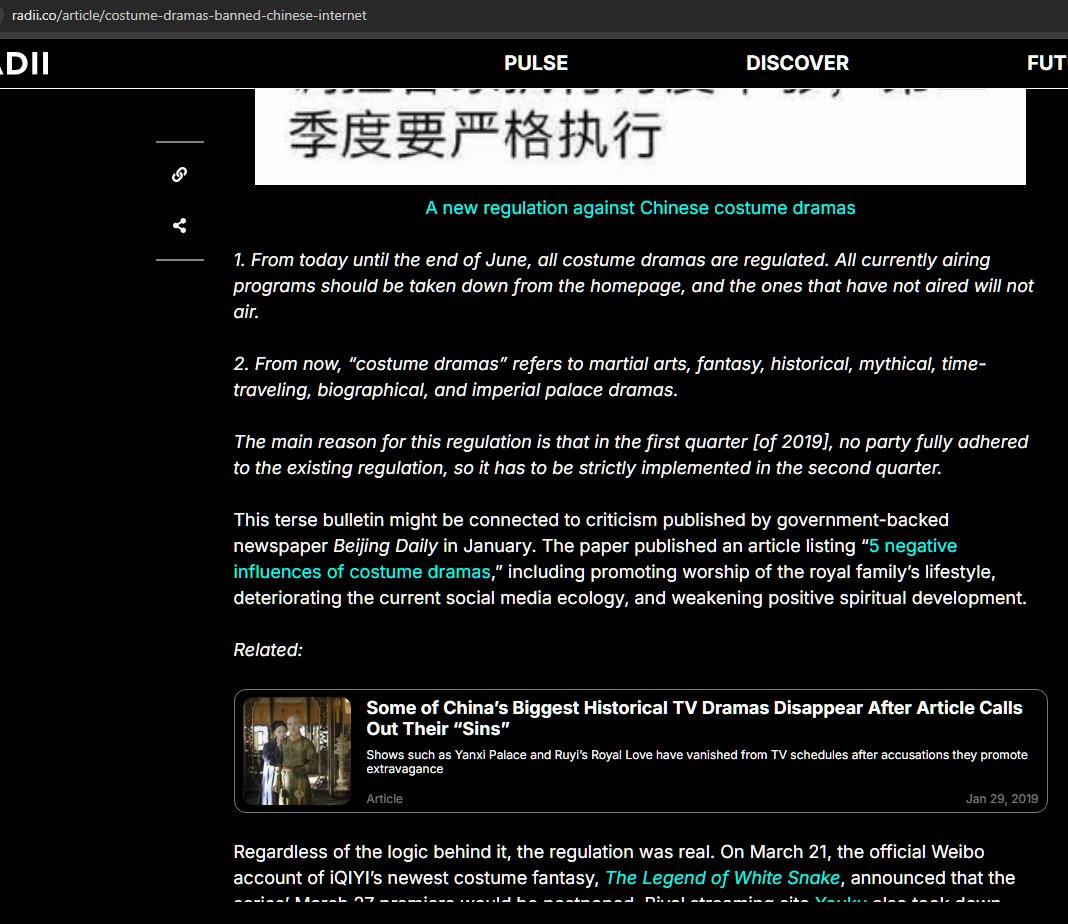1068x924 pixels.
Task: Click the 'Related:' heading text
Action: coord(268,650)
